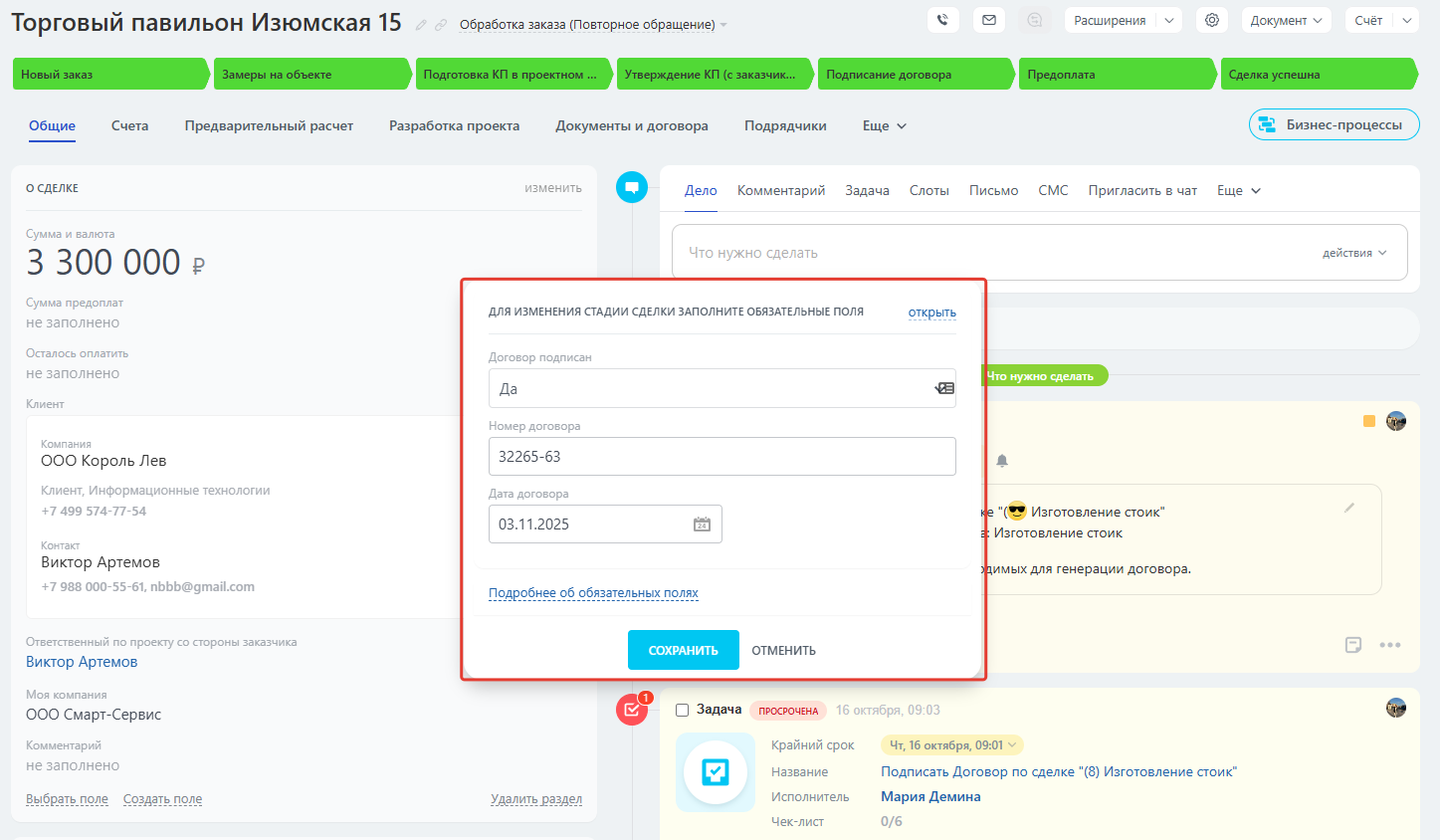
Task: Expand the Еще menu in deal tabs
Action: click(885, 126)
